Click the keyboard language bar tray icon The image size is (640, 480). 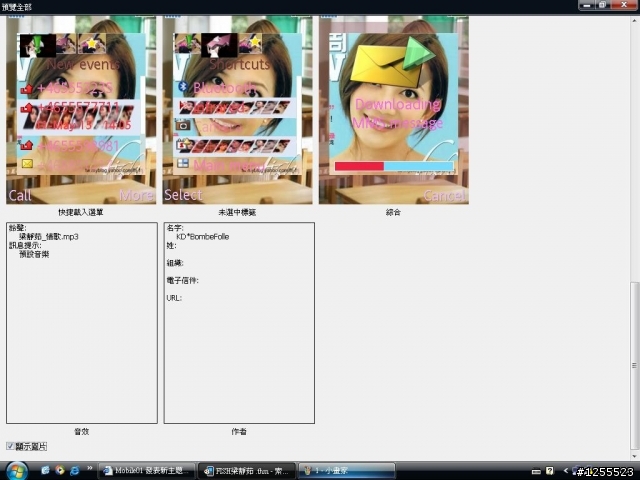536,471
